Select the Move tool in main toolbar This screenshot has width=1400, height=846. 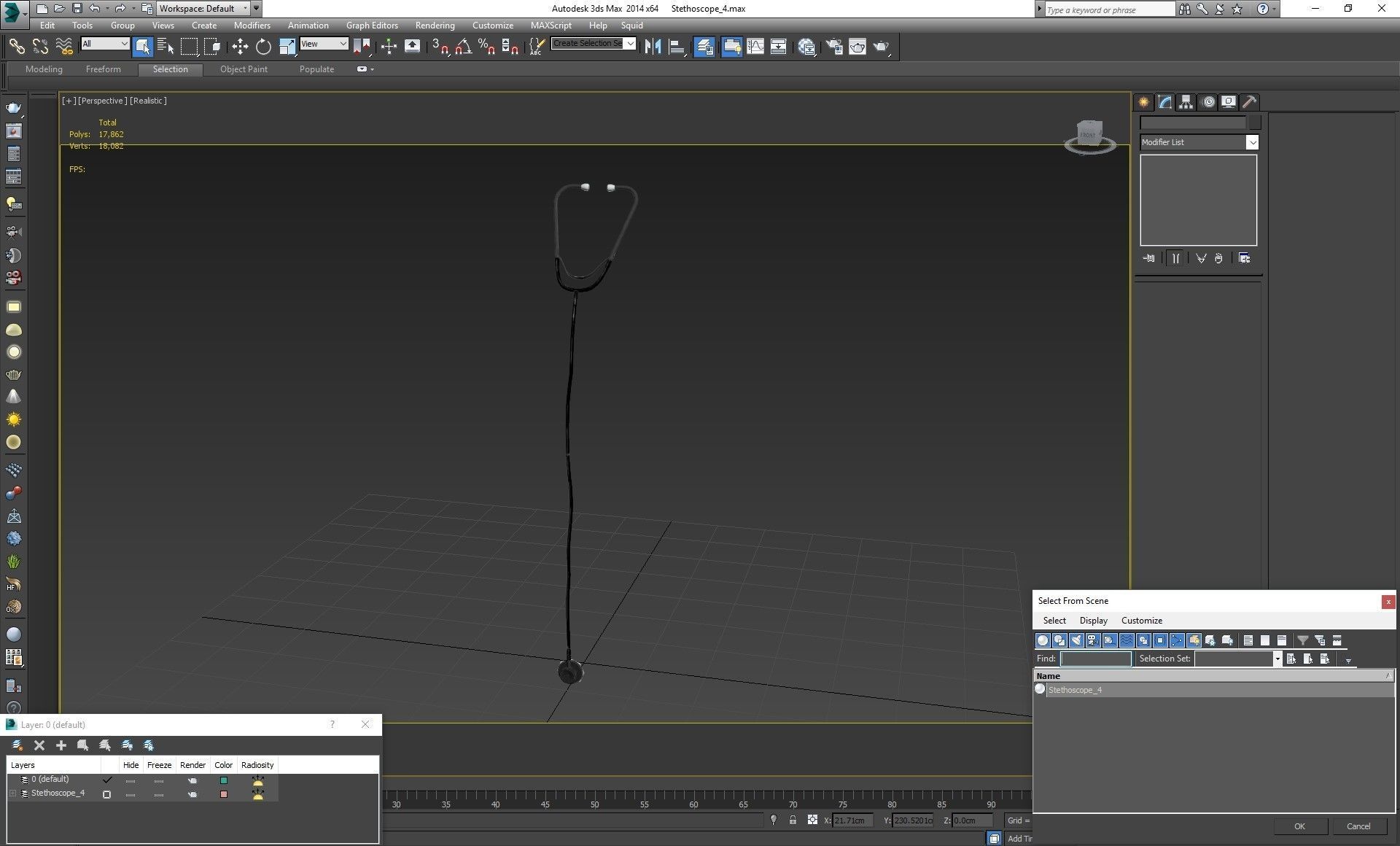coord(240,47)
